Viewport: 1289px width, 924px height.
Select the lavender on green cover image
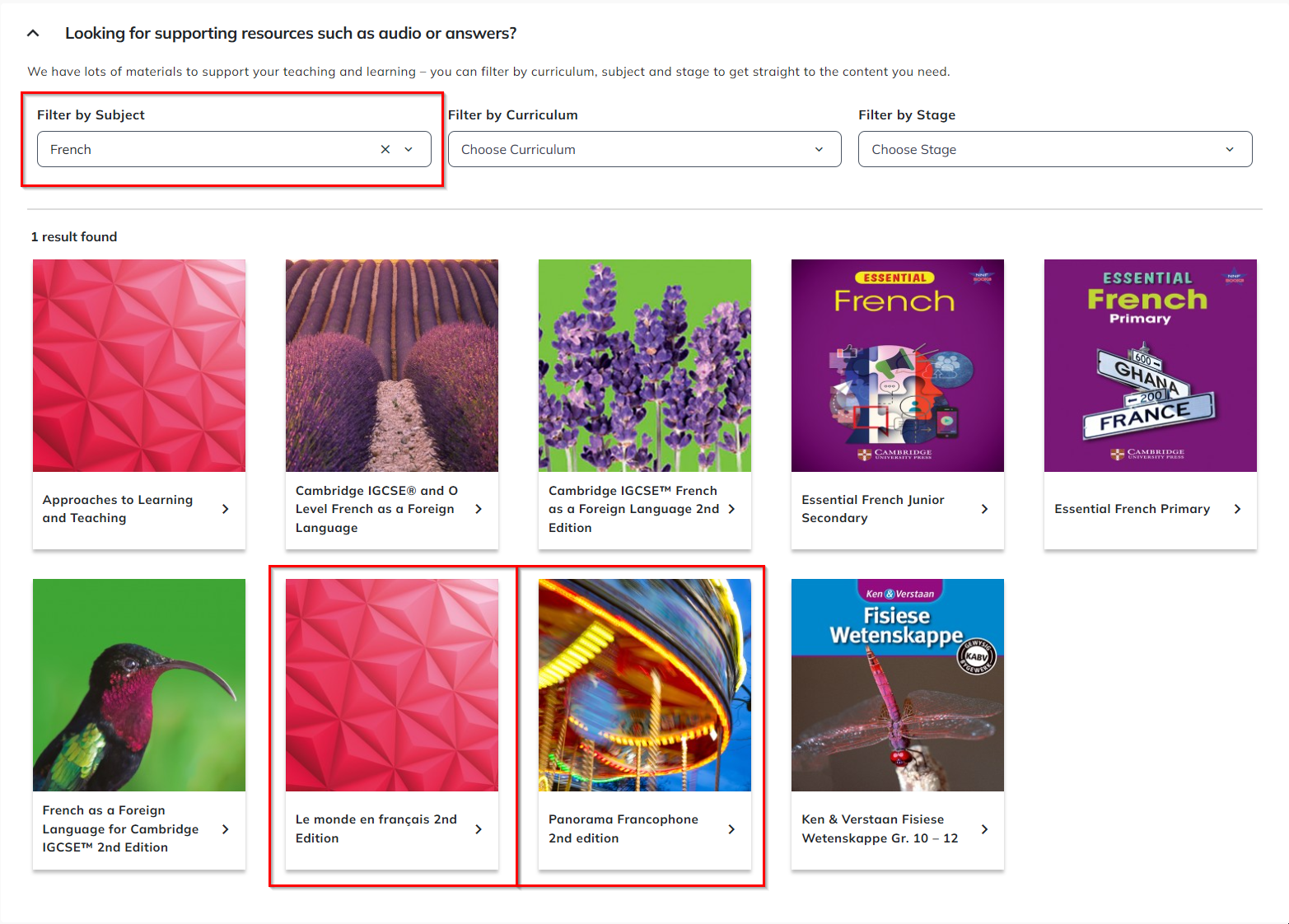click(x=645, y=366)
